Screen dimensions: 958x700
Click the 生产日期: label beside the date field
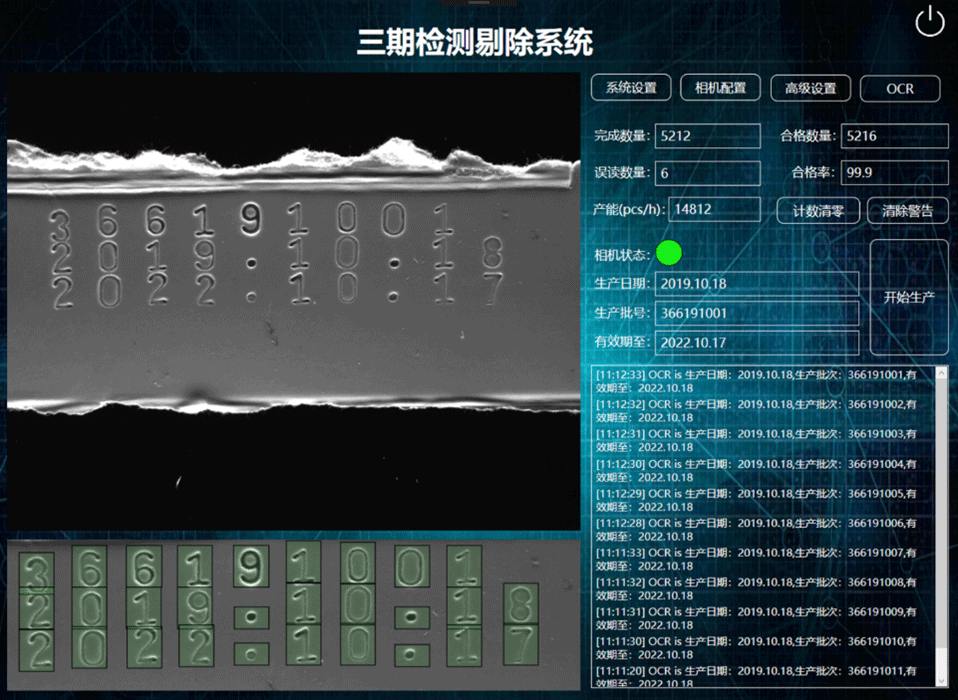pyautogui.click(x=622, y=283)
